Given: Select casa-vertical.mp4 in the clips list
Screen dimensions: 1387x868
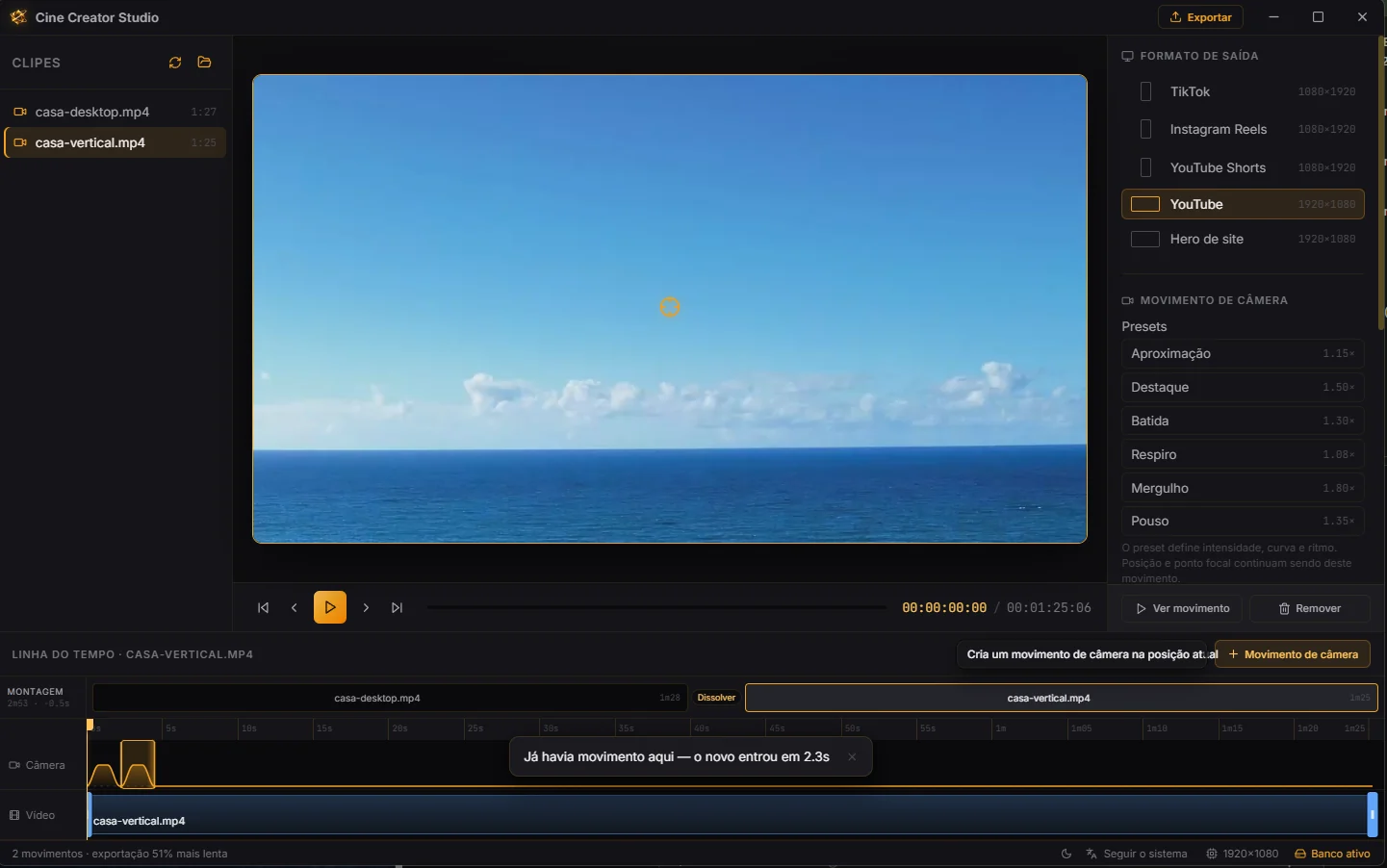Looking at the screenshot, I should tap(116, 142).
